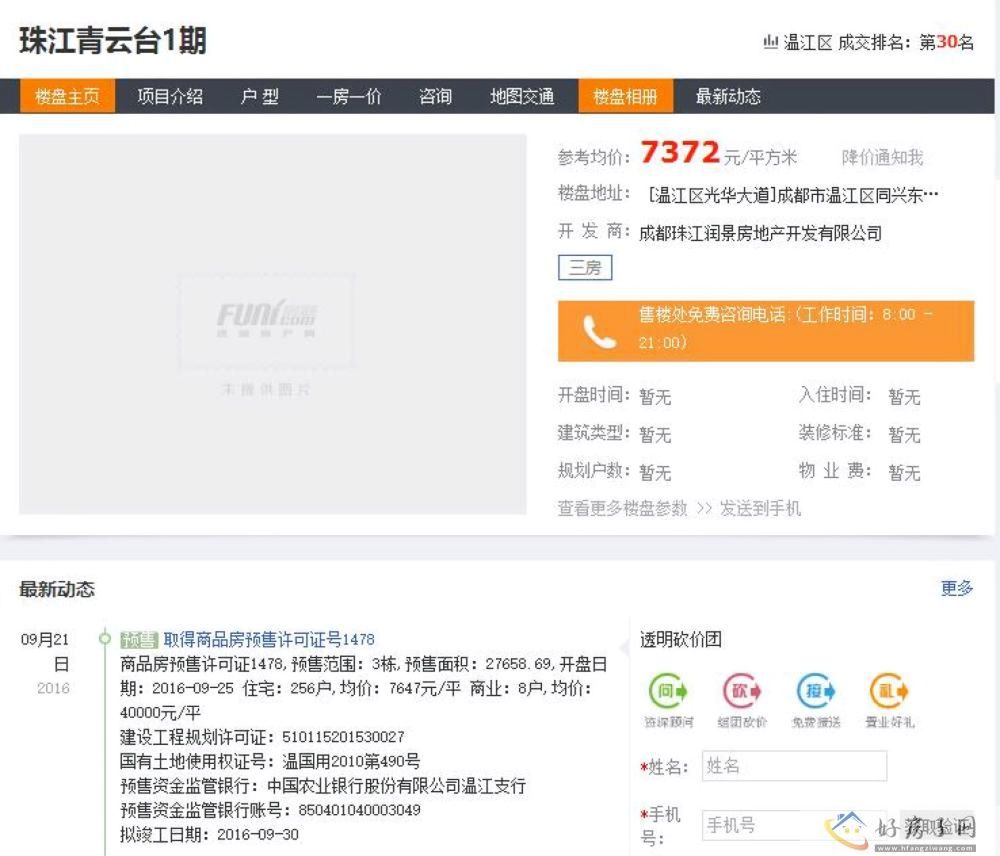Click 发送到手机 link
Screen dimensions: 1000x856
coord(760,508)
